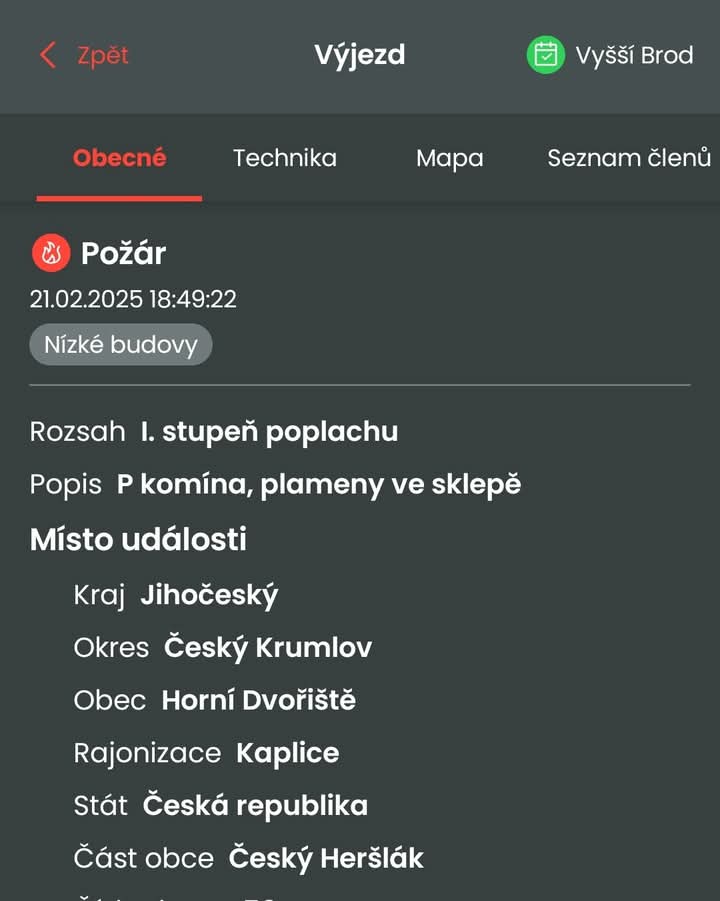Tap the red fire Požár icon
Viewport: 720px width, 901px height.
[51, 253]
